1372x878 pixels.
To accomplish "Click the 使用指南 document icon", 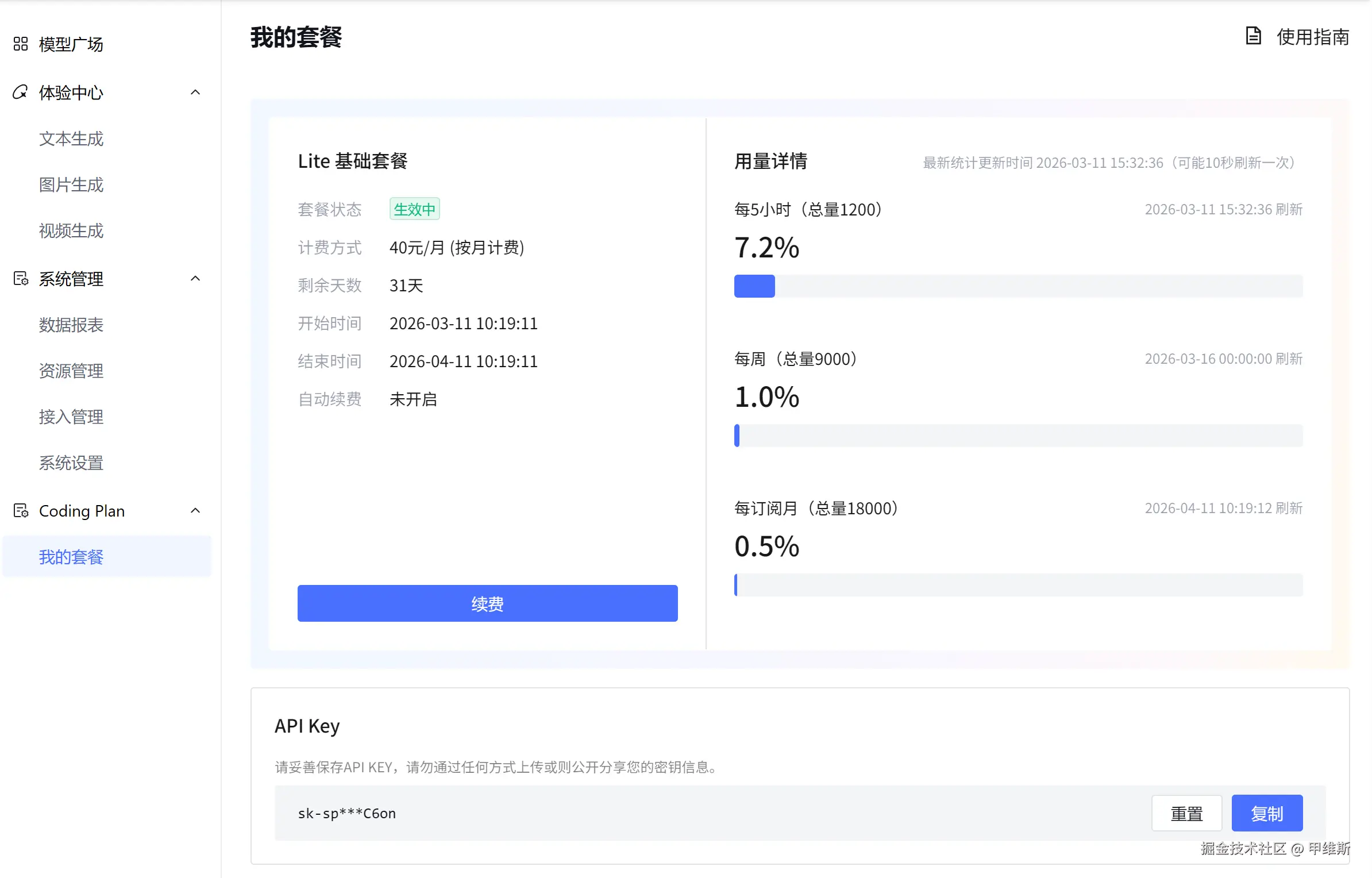I will (x=1253, y=36).
